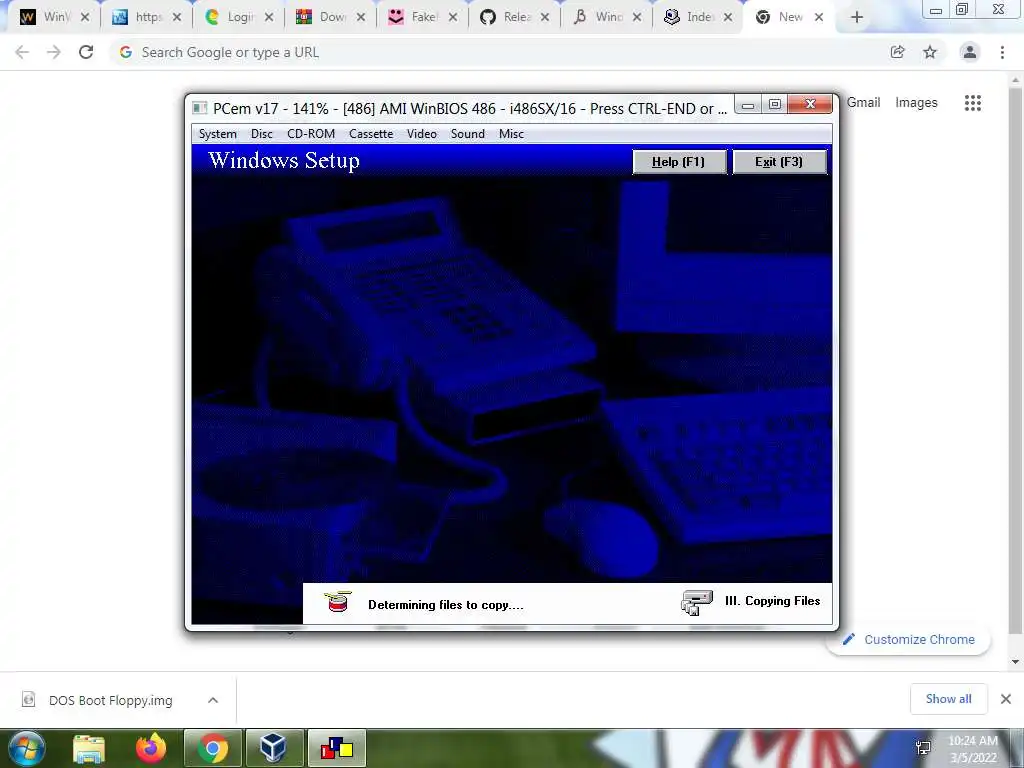
Task: Click the computer icon beside Copying Files
Action: [696, 602]
